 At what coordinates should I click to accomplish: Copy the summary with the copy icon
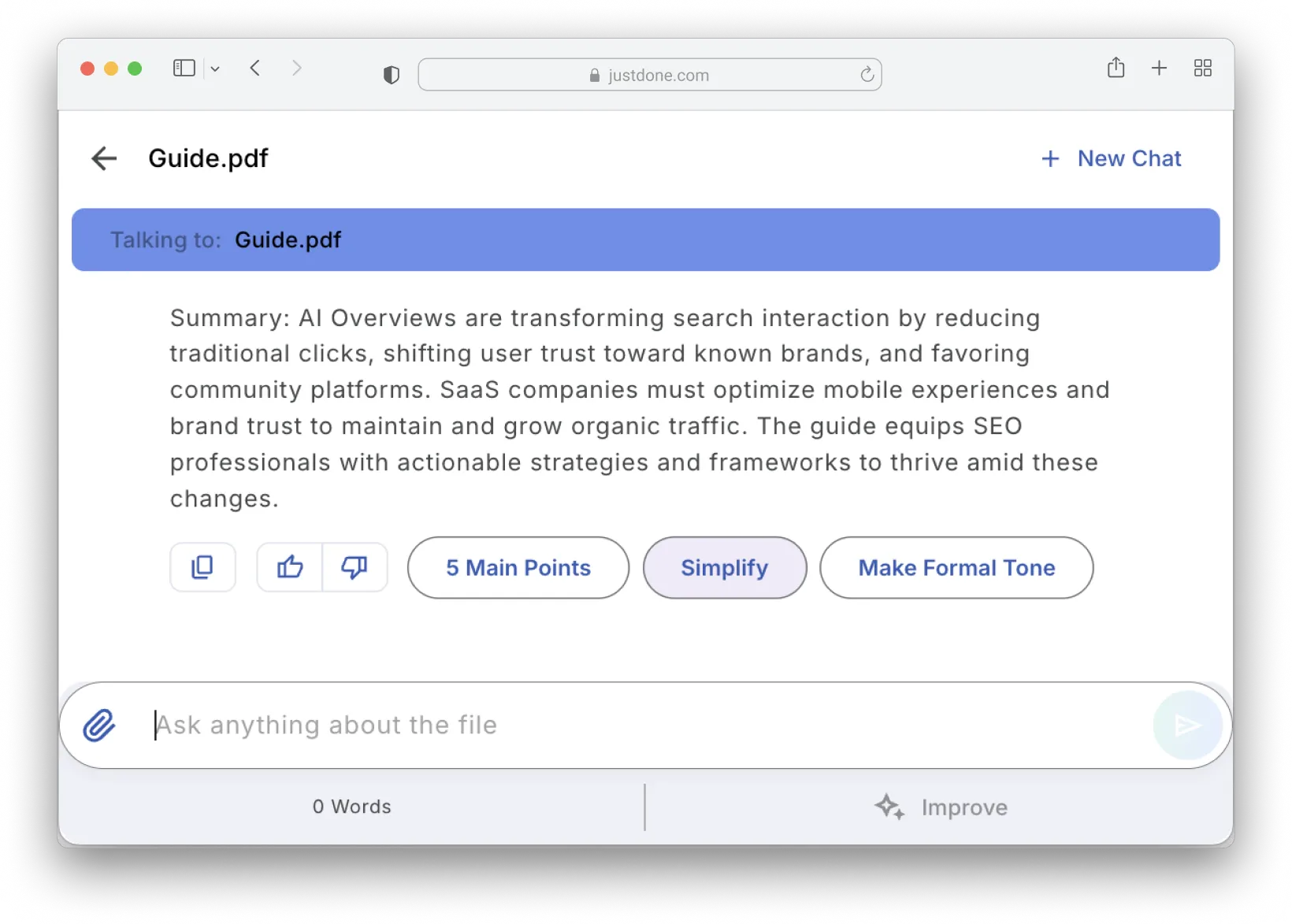point(202,567)
